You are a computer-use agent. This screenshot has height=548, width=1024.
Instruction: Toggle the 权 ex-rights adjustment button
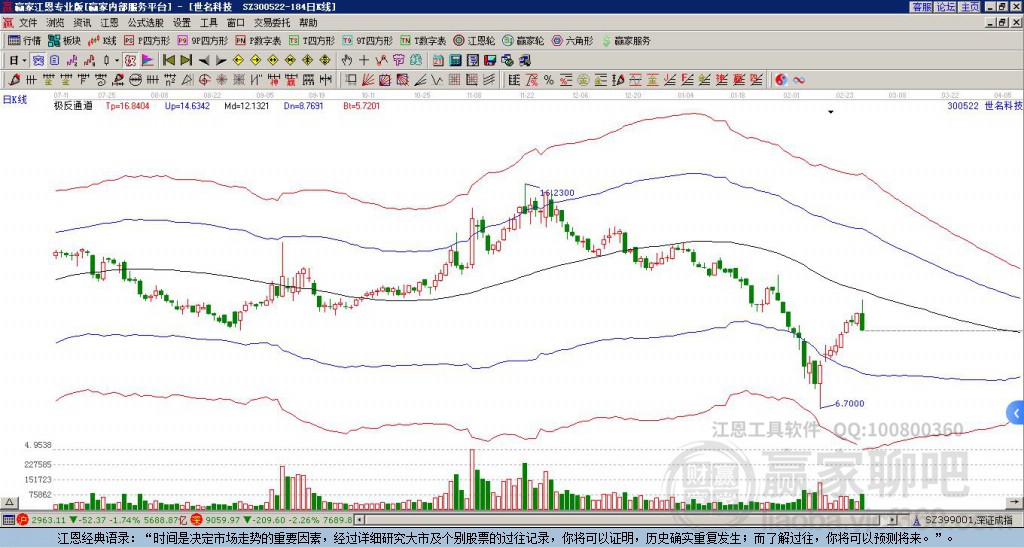tap(130, 60)
